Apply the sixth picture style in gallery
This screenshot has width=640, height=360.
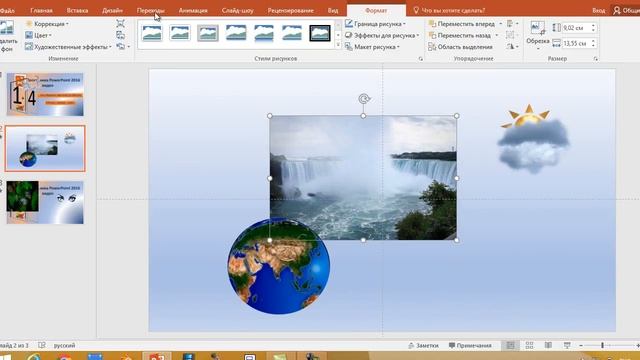[292, 33]
